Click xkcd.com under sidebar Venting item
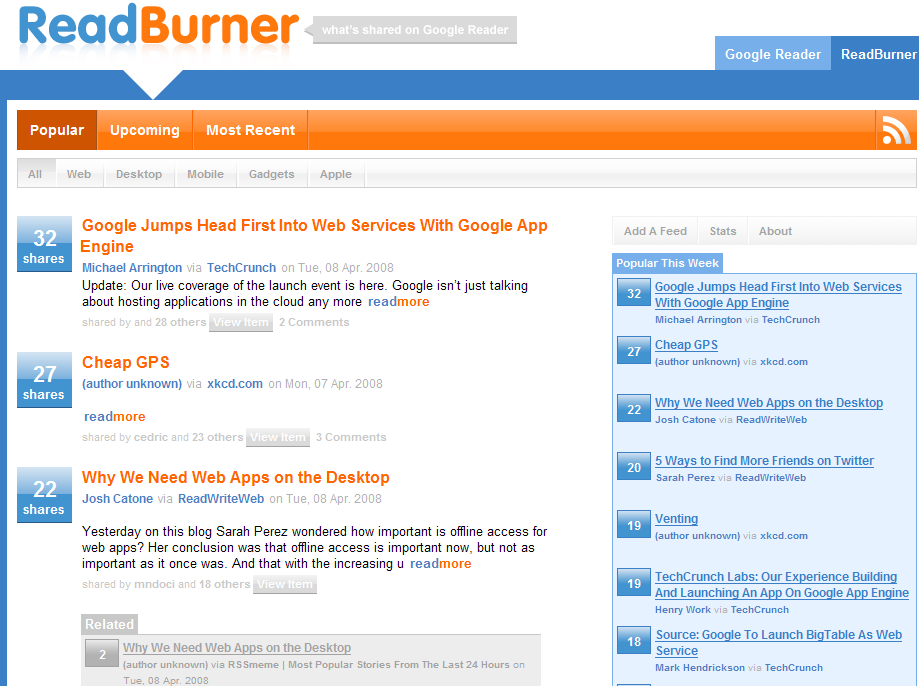The width and height of the screenshot is (923, 686). tap(783, 535)
